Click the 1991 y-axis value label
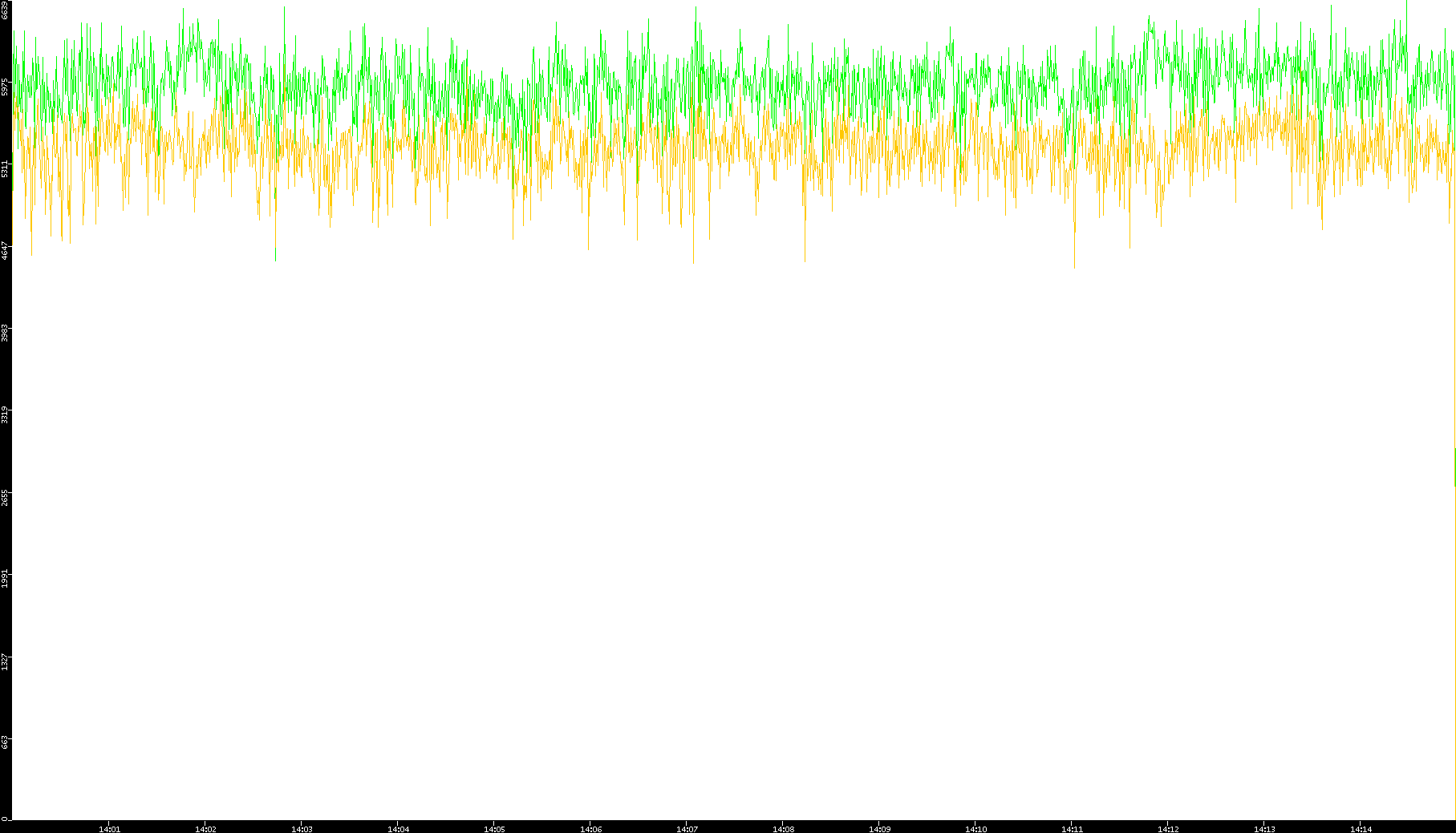1456x833 pixels. point(6,578)
